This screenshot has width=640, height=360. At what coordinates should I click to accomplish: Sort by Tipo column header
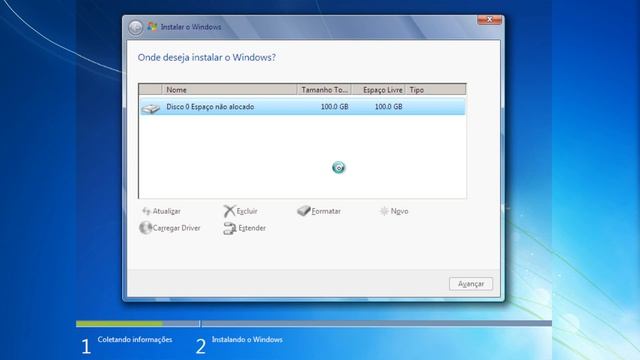click(x=436, y=89)
